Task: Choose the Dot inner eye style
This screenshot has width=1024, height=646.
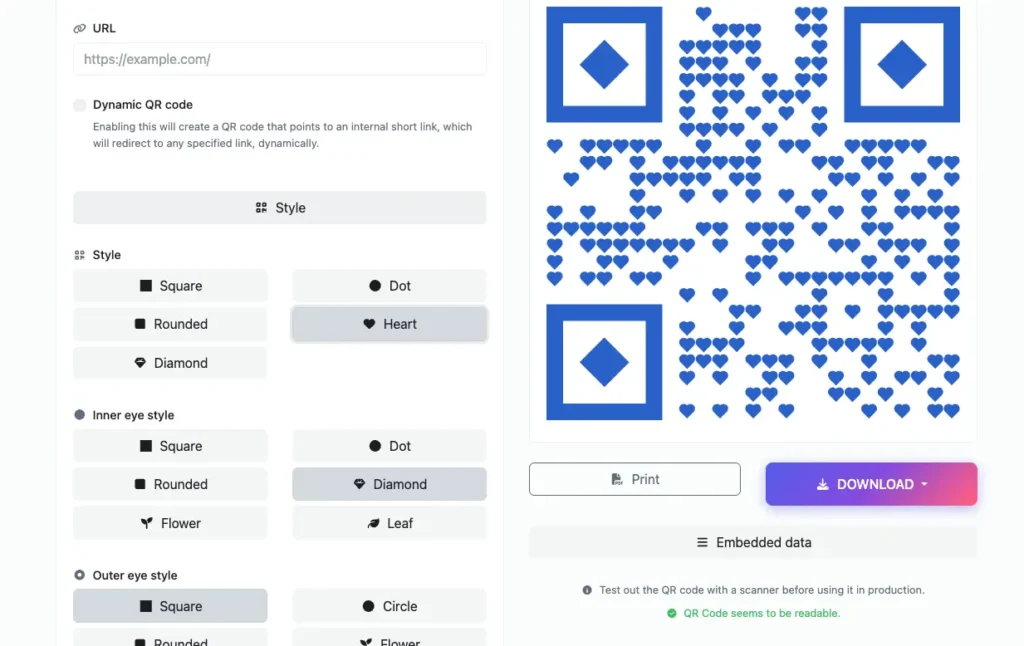Action: 389,445
